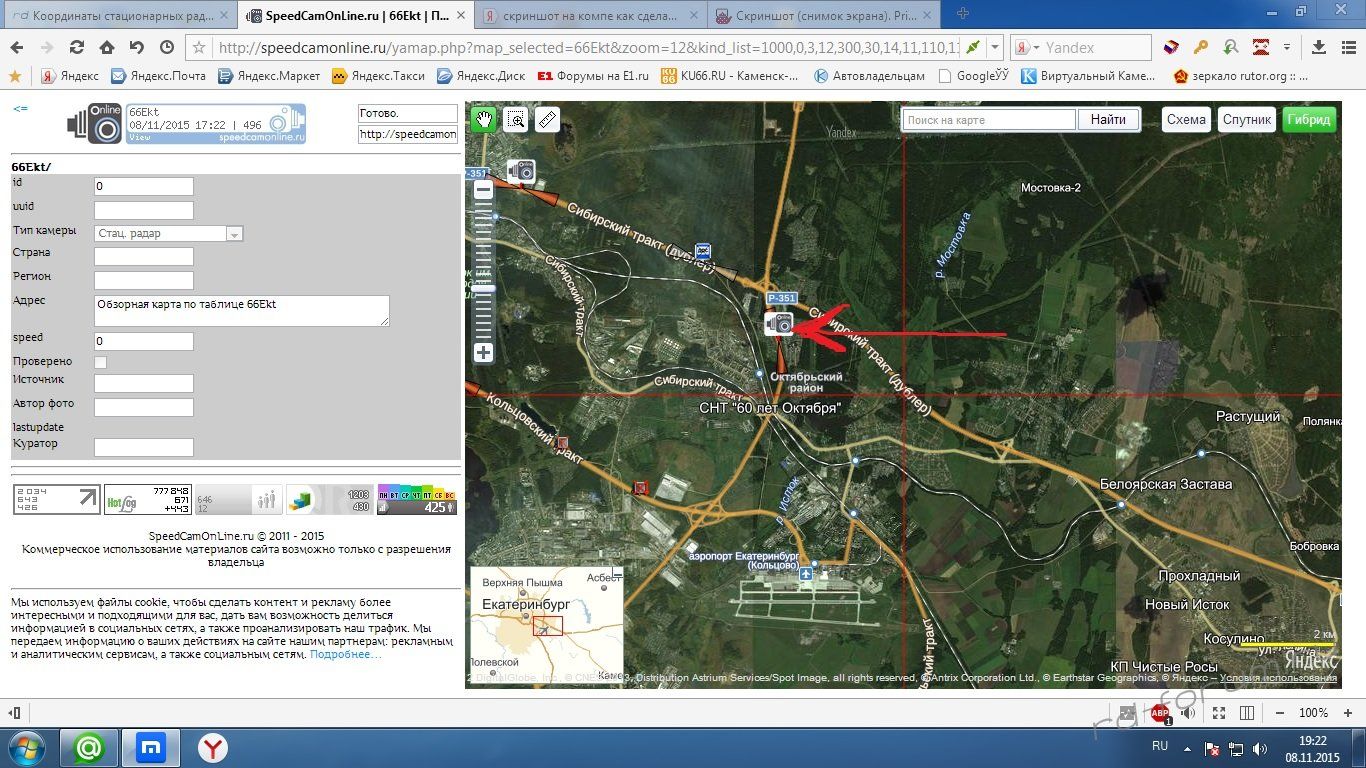
Task: Toggle the Проверено checkbox
Action: point(100,362)
